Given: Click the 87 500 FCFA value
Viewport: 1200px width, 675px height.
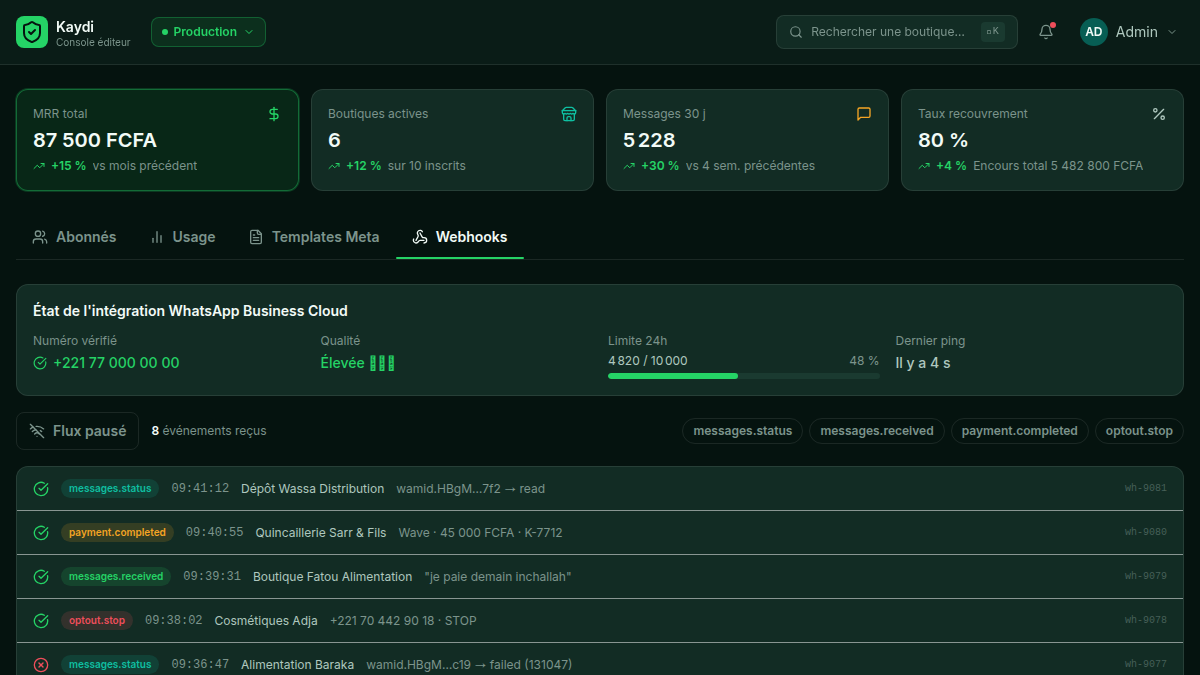Looking at the screenshot, I should pyautogui.click(x=95, y=140).
